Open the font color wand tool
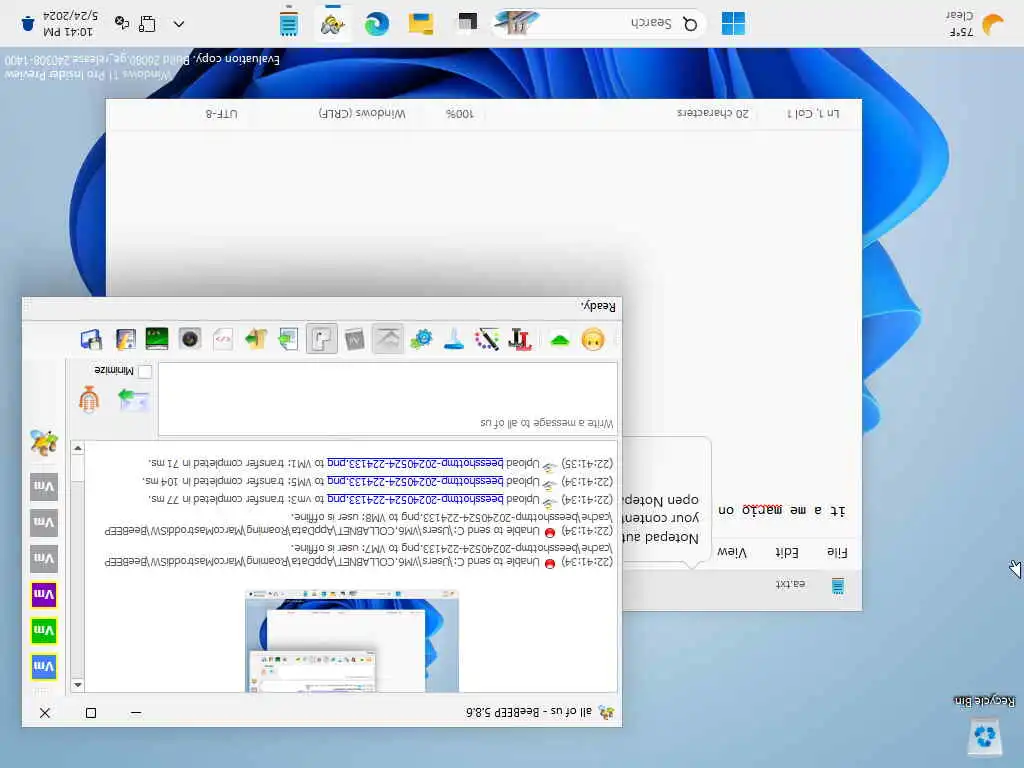The width and height of the screenshot is (1024, 768). (487, 340)
